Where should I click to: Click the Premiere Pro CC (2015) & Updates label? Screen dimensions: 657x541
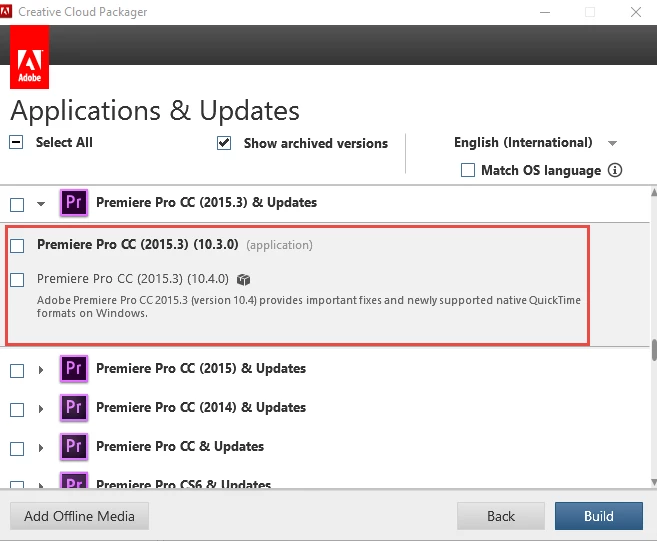tap(201, 368)
